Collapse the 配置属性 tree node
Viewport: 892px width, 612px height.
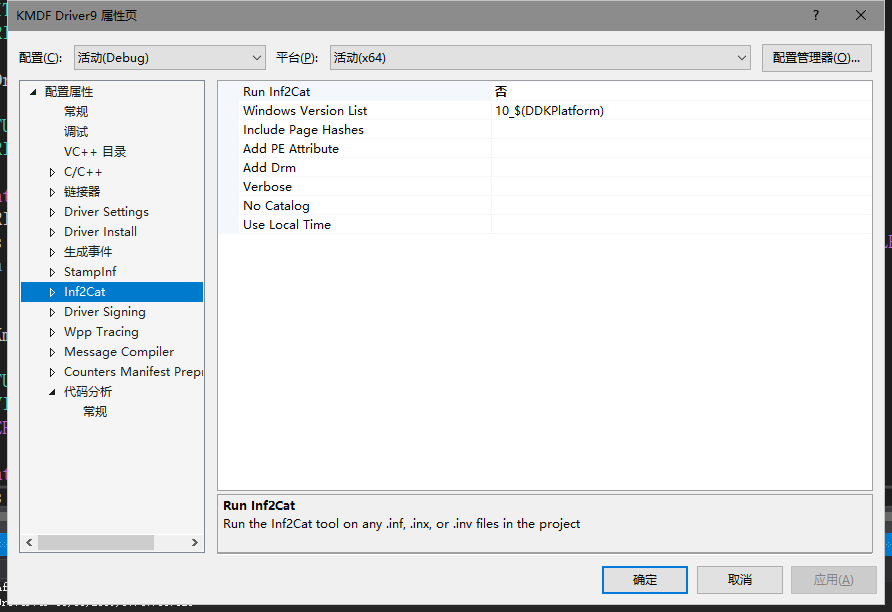point(33,92)
